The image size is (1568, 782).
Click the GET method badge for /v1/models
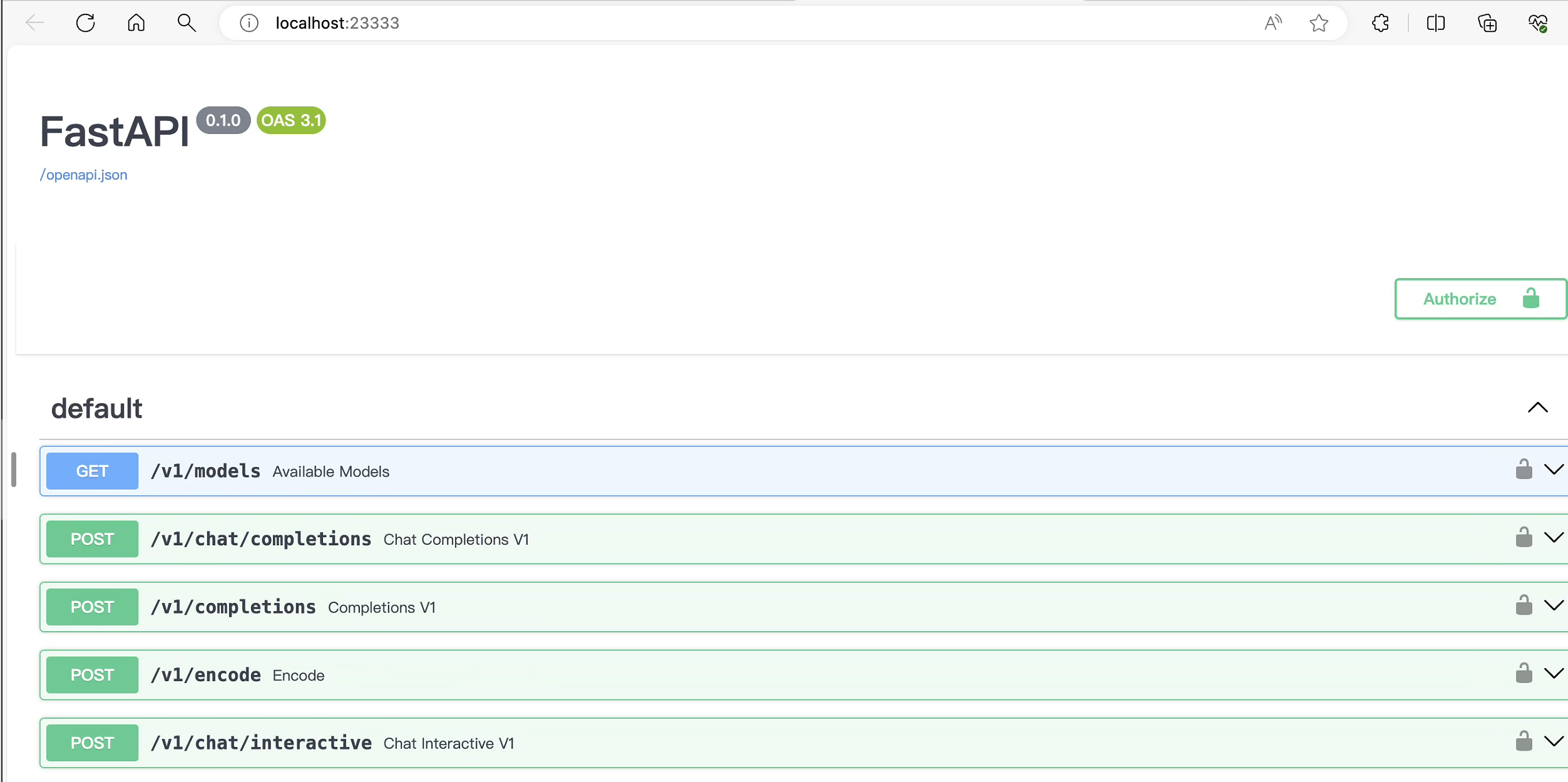(92, 471)
